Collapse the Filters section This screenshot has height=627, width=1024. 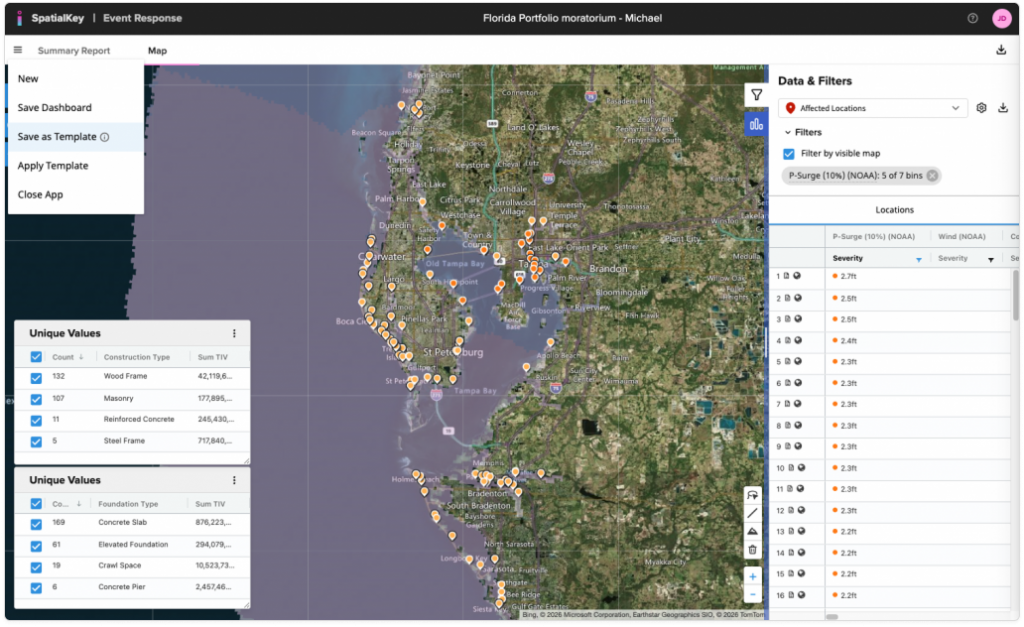tap(788, 132)
